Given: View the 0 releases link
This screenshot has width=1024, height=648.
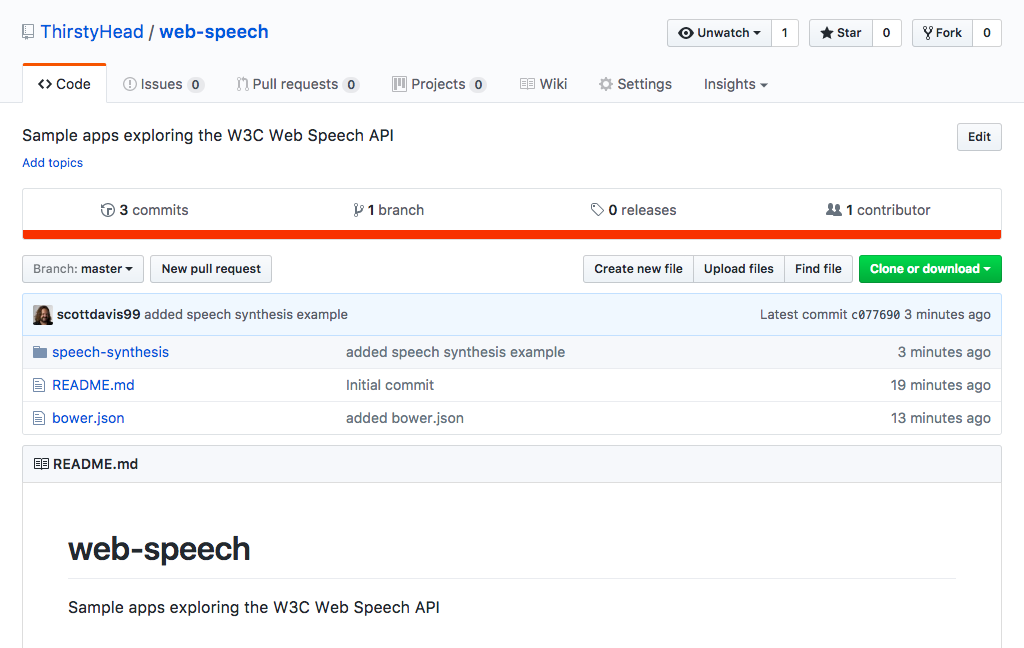Looking at the screenshot, I should click(633, 210).
